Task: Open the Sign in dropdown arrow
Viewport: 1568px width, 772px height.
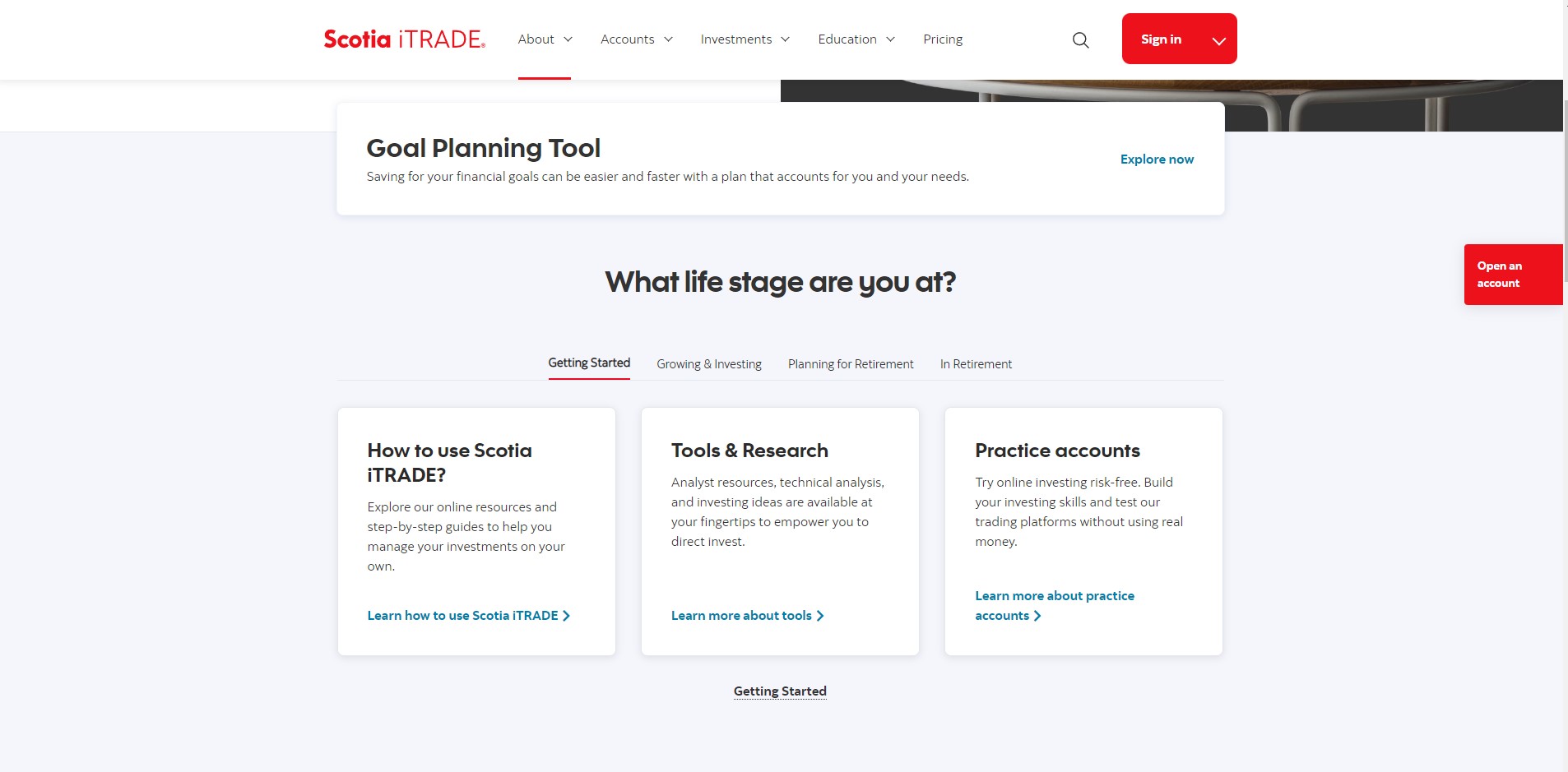Action: click(1218, 40)
